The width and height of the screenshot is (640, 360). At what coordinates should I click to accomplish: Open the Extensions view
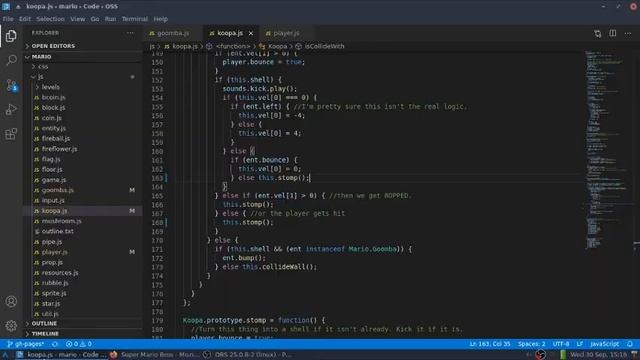click(11, 134)
